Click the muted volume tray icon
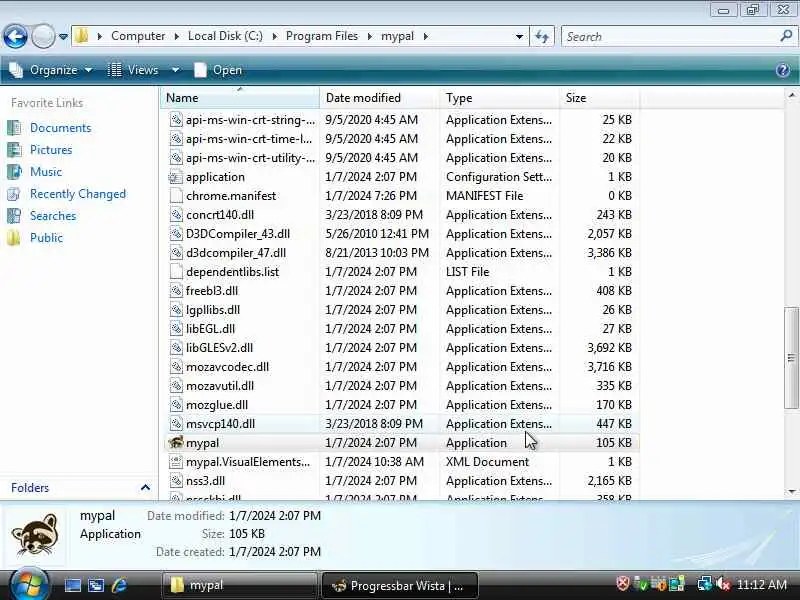 (722, 585)
